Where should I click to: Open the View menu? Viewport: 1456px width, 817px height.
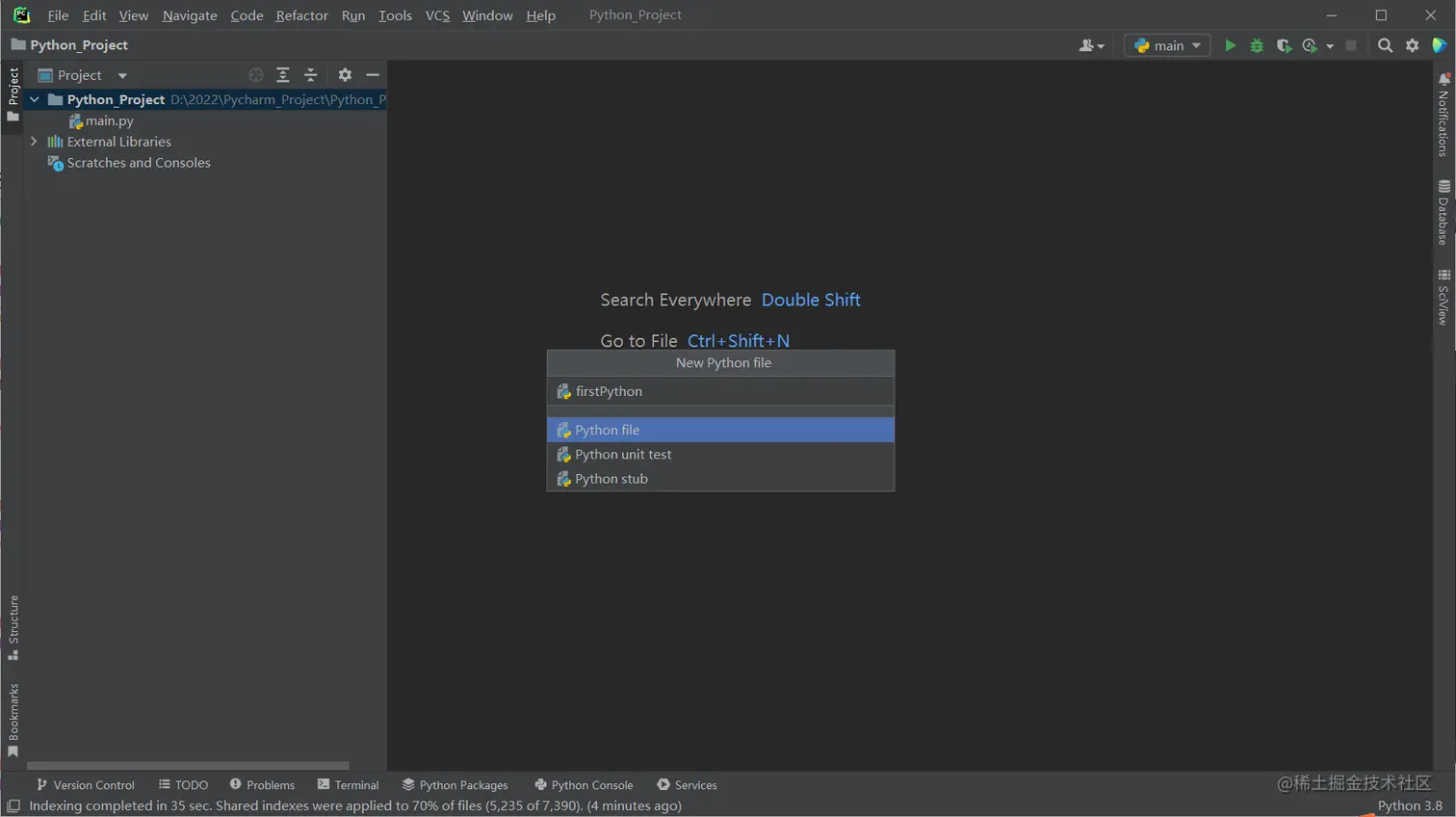pos(133,15)
